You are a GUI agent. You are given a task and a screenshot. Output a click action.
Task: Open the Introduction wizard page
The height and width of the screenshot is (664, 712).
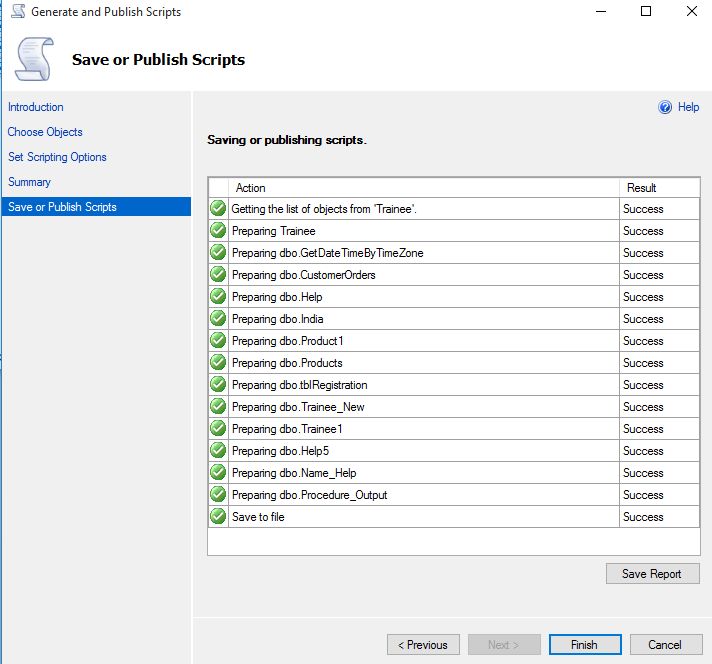pos(36,107)
